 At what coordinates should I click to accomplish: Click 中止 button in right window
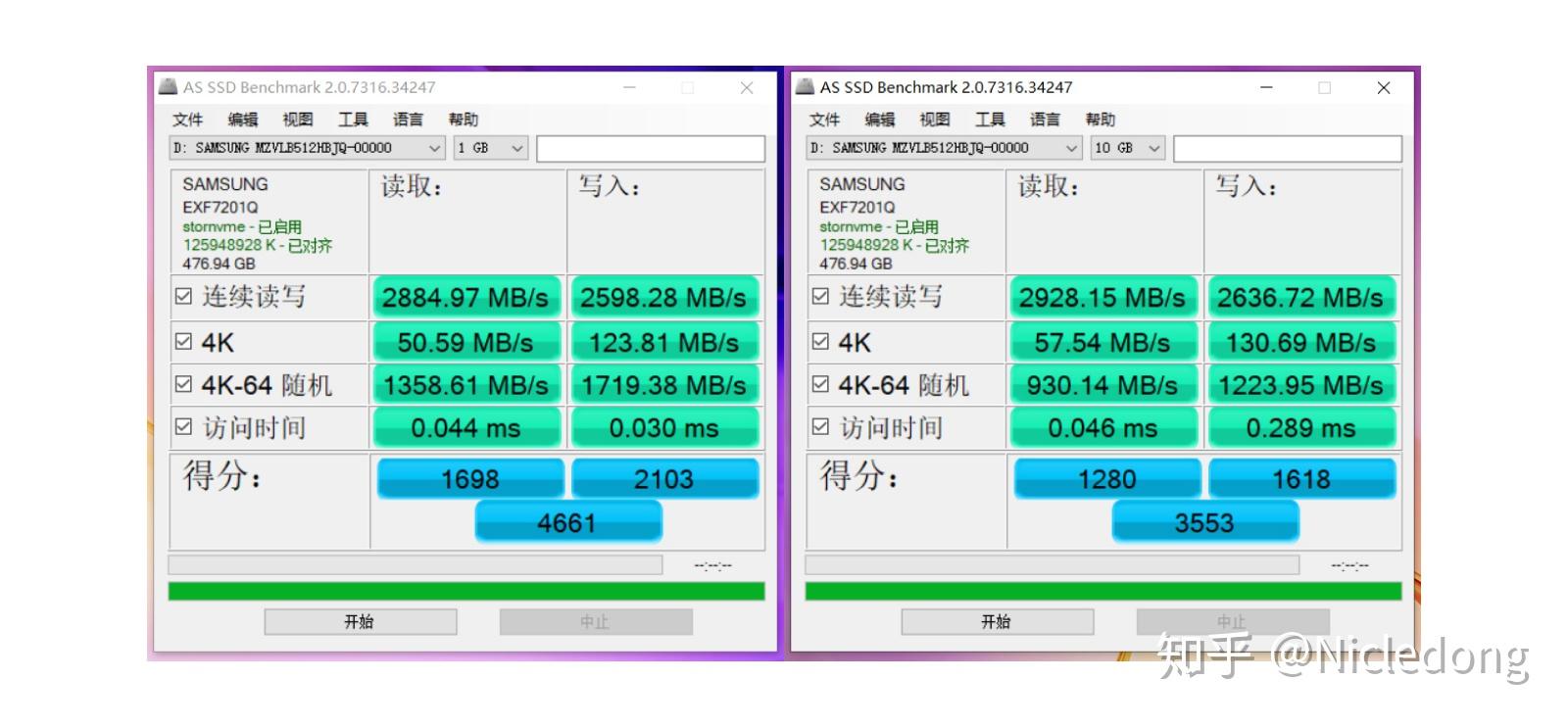[x=1233, y=622]
